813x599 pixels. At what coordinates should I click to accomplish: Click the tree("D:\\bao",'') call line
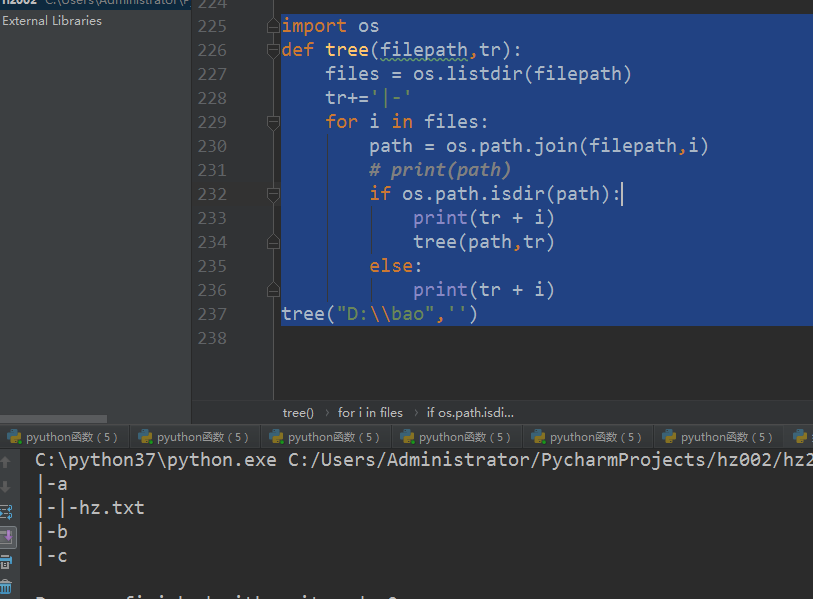click(379, 314)
